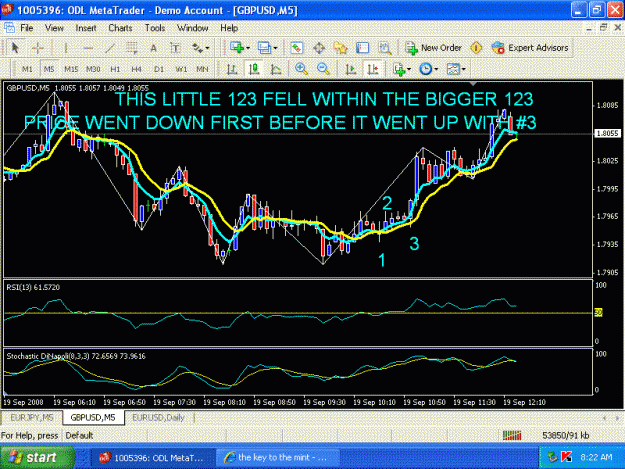Open the new chart dropdown
Screen dimensions: 625x469
(x=240, y=48)
